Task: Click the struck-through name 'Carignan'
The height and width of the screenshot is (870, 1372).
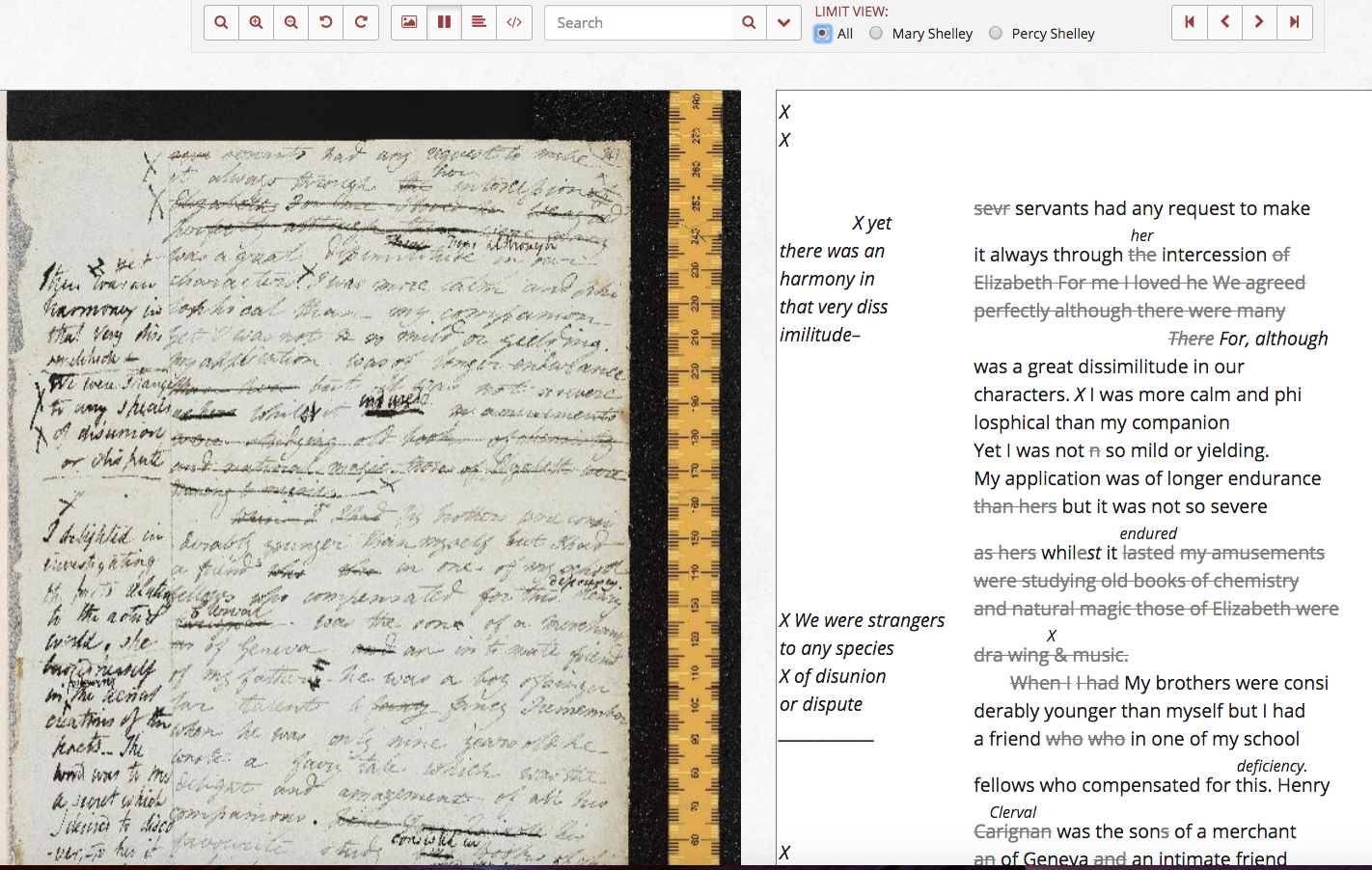Action: 1012,831
